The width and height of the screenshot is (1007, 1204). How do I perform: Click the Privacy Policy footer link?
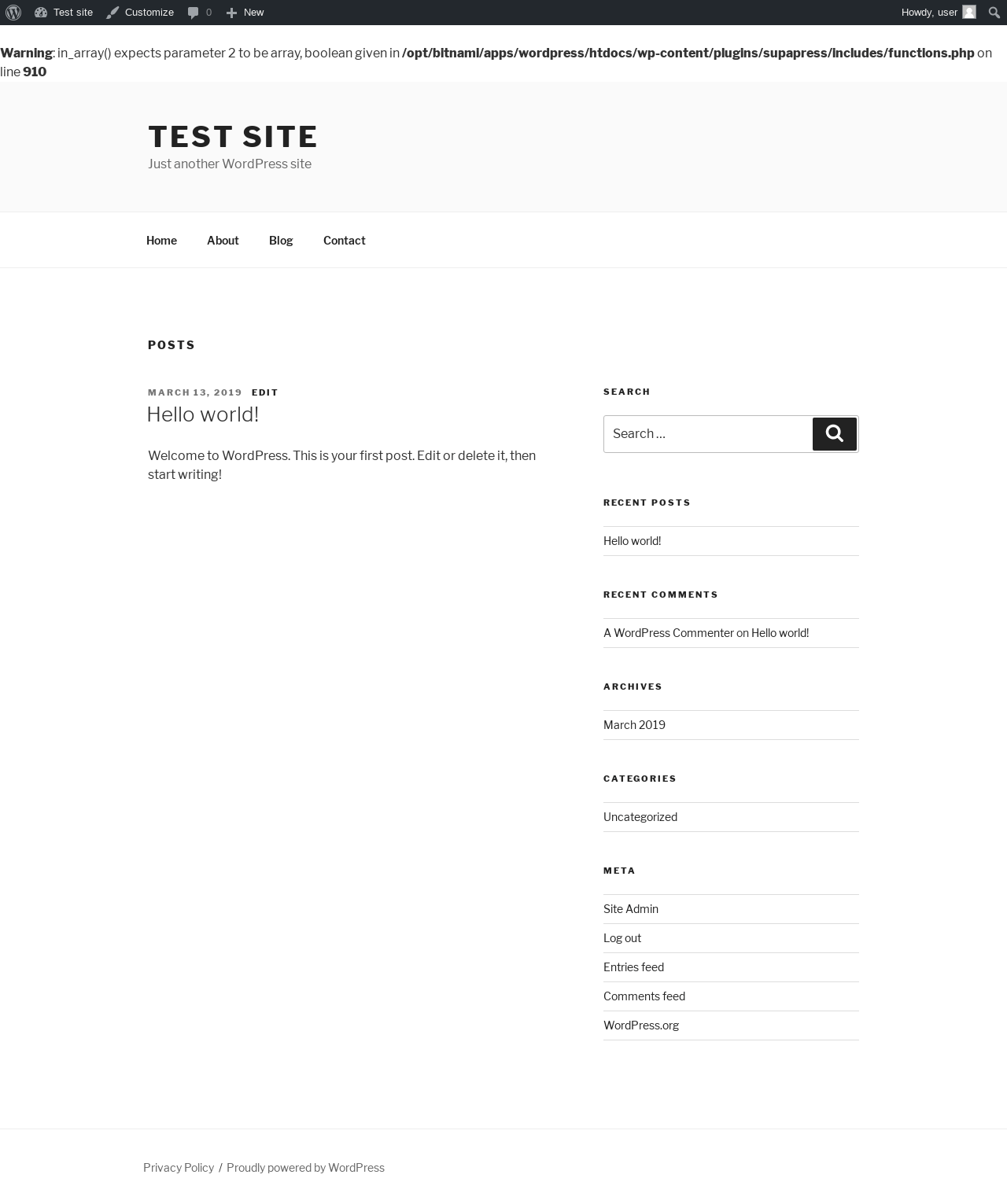pos(179,1168)
